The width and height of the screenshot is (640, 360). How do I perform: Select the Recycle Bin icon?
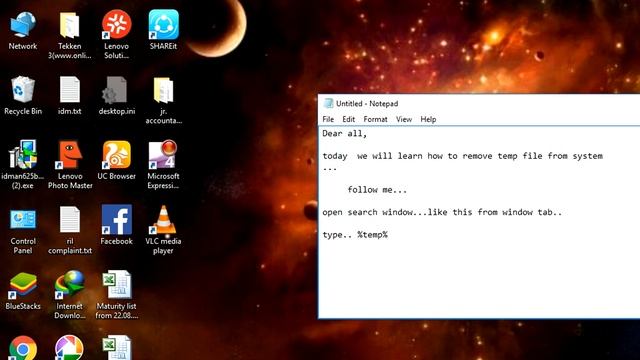click(23, 96)
